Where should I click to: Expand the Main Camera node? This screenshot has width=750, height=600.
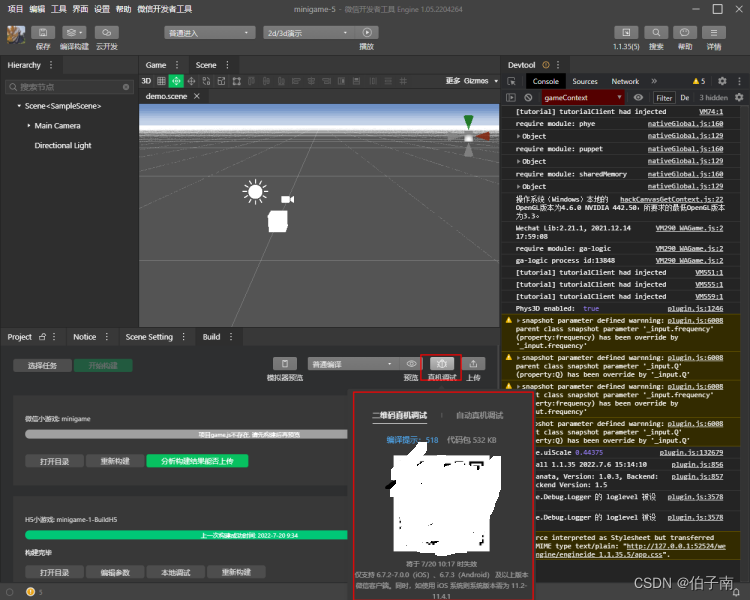(x=29, y=125)
